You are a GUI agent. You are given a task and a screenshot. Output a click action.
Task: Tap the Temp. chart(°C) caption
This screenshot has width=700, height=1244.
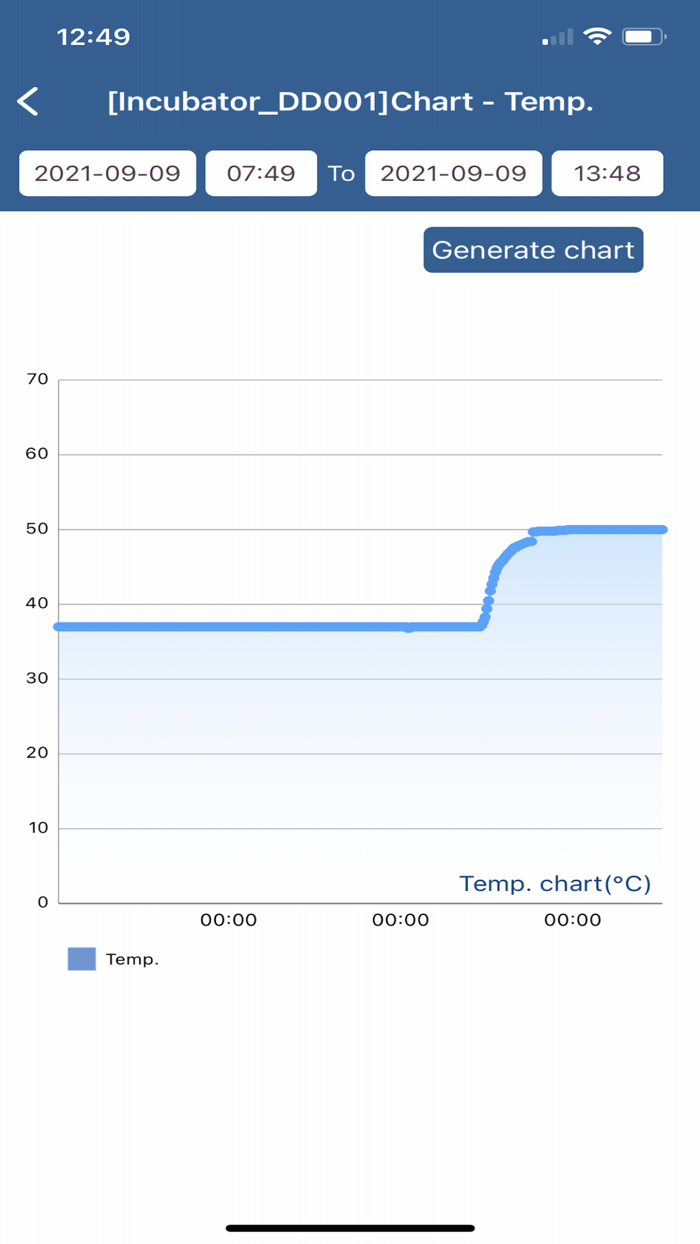click(x=555, y=884)
